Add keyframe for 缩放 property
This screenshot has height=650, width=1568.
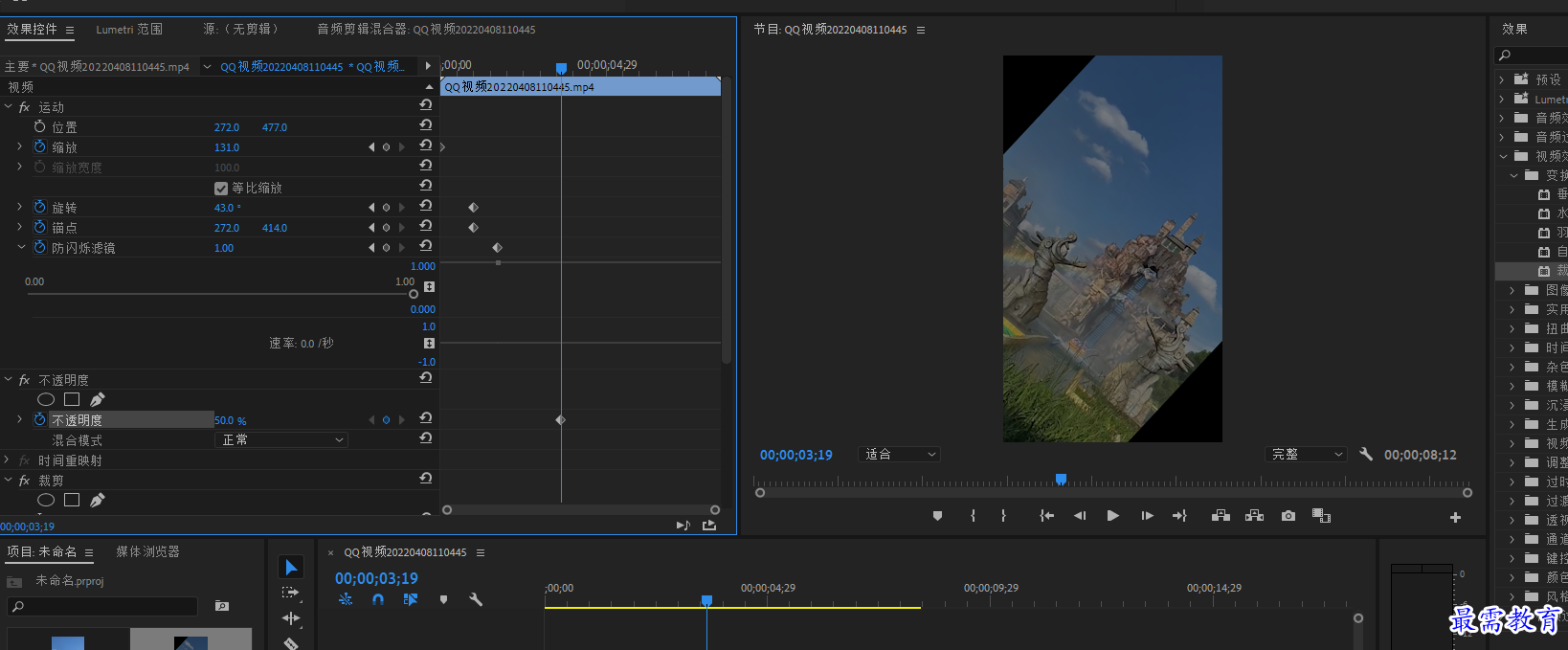point(387,147)
